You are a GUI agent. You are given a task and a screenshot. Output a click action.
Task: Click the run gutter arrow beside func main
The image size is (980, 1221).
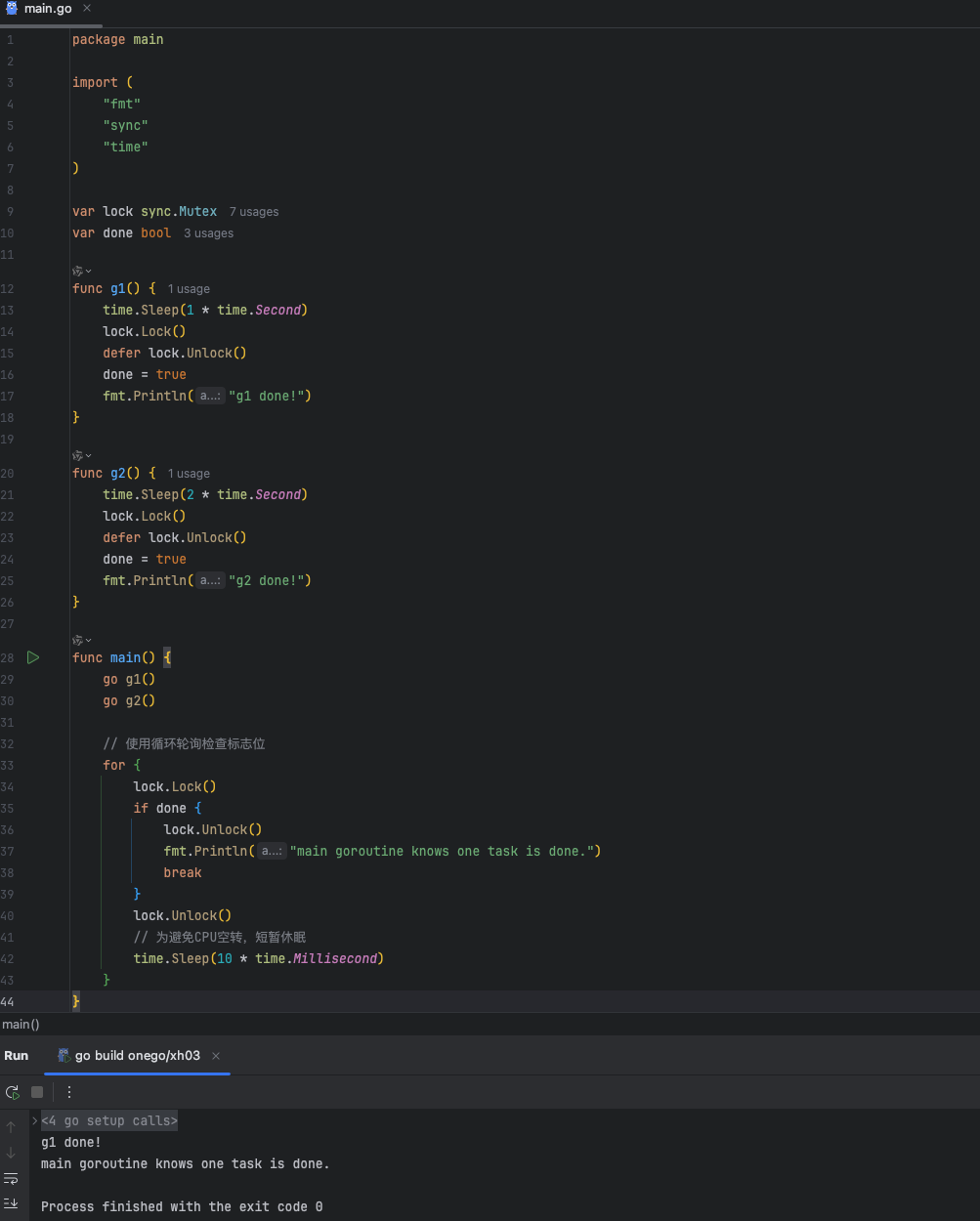coord(33,657)
